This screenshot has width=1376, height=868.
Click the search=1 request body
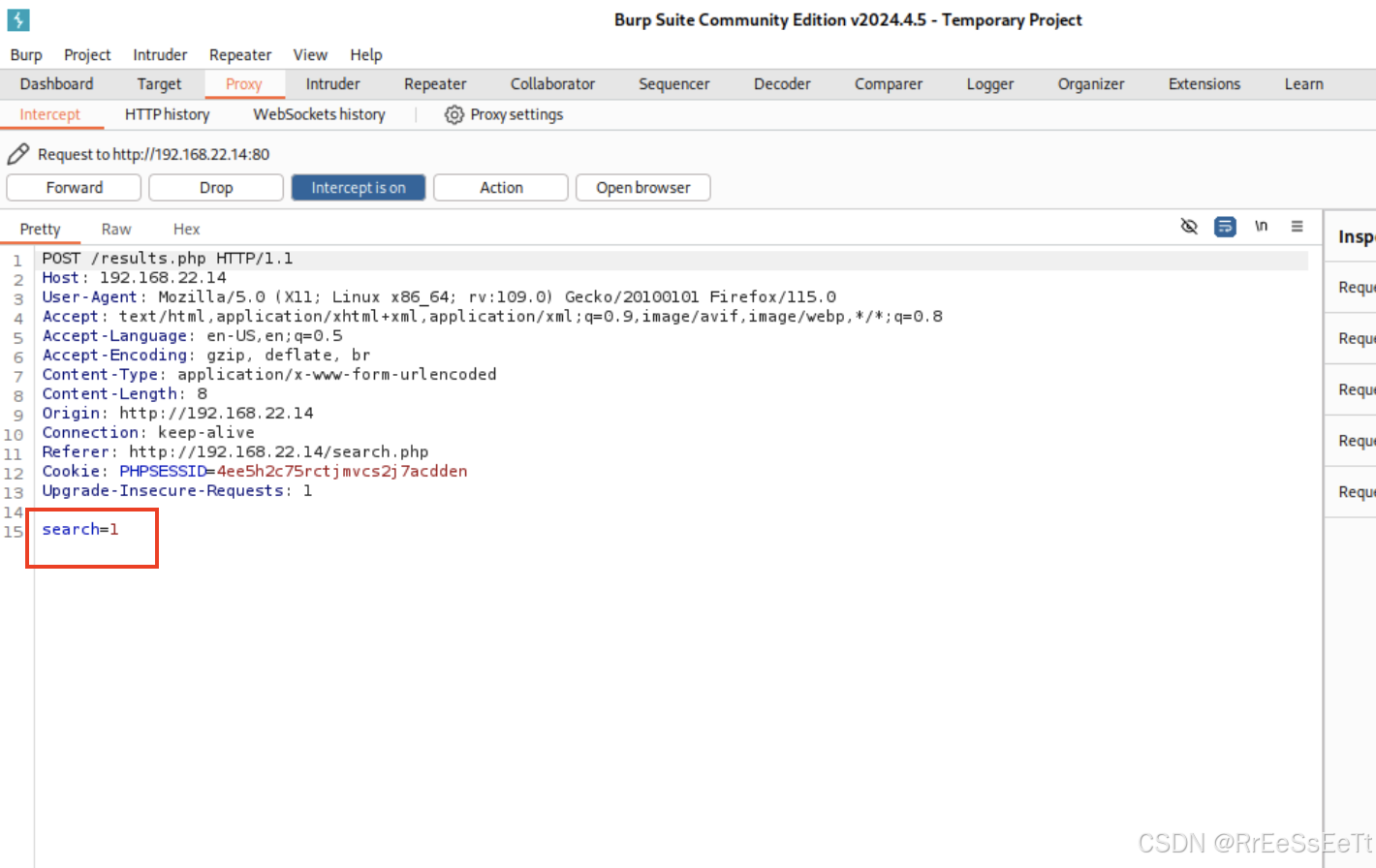click(x=80, y=530)
